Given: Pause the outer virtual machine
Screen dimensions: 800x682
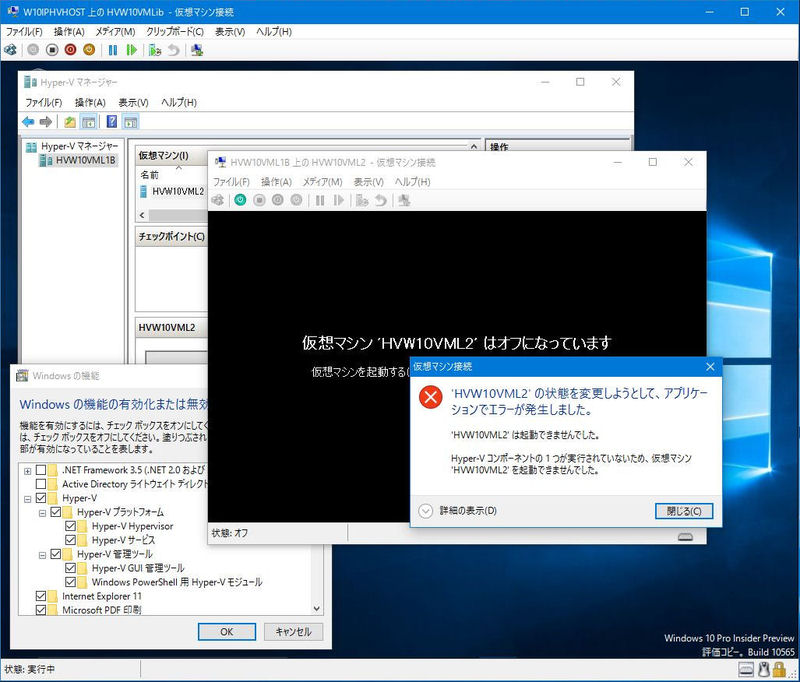Looking at the screenshot, I should point(113,50).
